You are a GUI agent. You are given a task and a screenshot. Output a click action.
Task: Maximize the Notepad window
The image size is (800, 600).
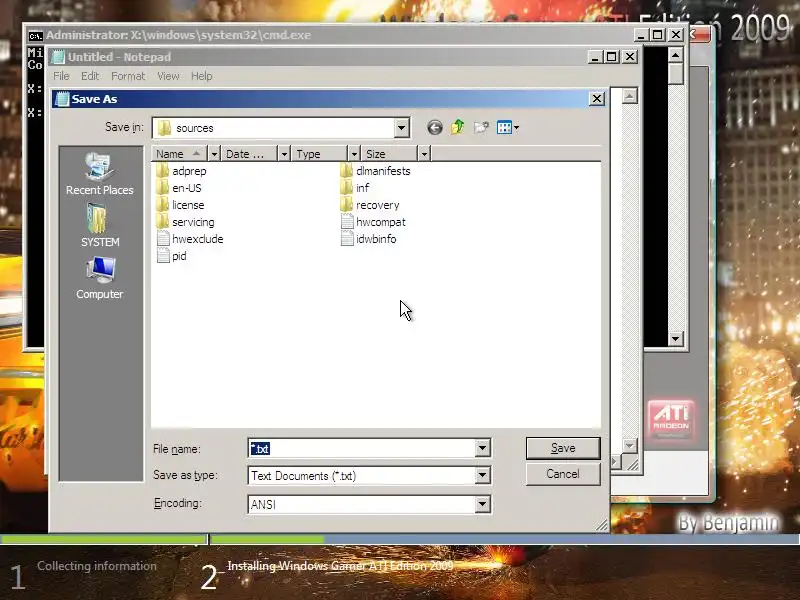(x=612, y=57)
